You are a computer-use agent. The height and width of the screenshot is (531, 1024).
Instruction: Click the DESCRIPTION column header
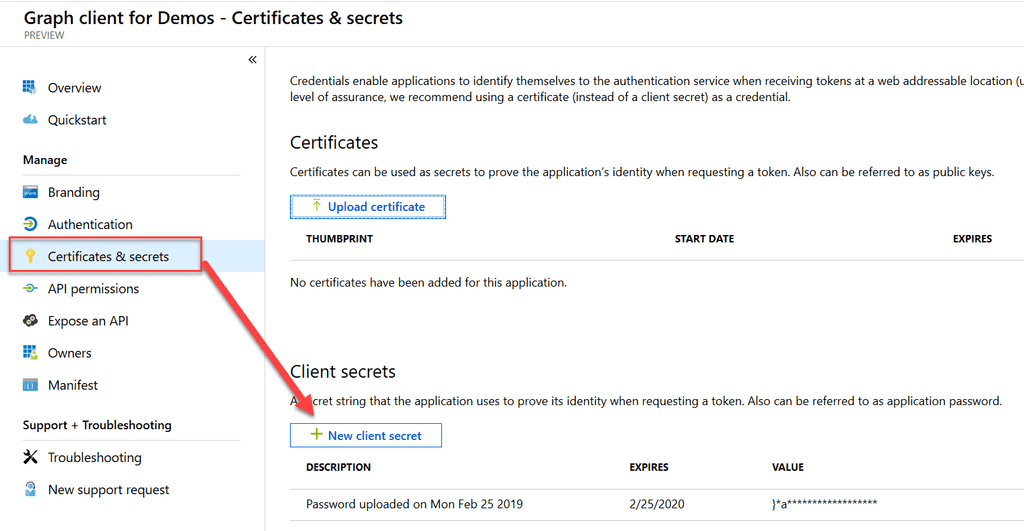[x=338, y=467]
